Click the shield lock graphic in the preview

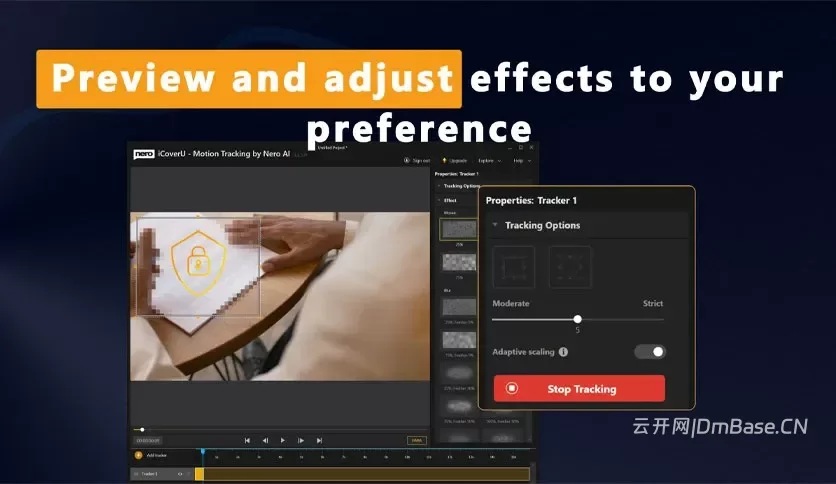[198, 263]
